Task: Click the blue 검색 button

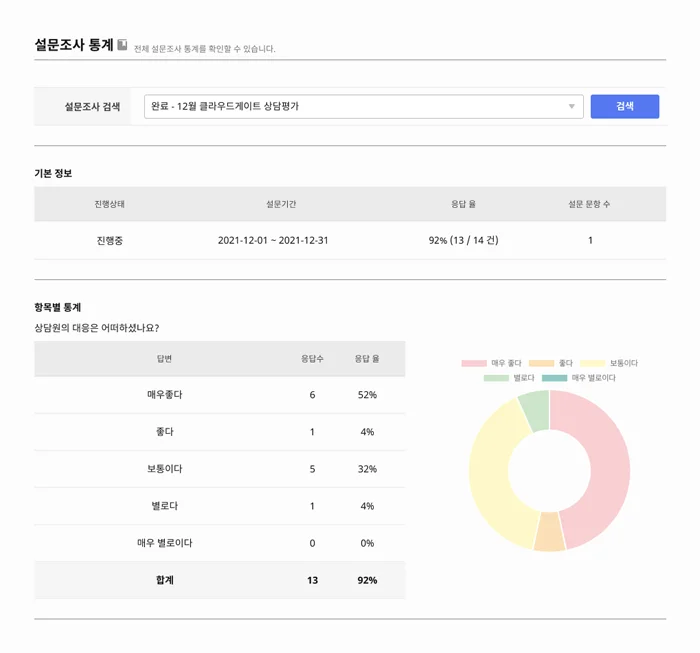Action: pos(625,106)
